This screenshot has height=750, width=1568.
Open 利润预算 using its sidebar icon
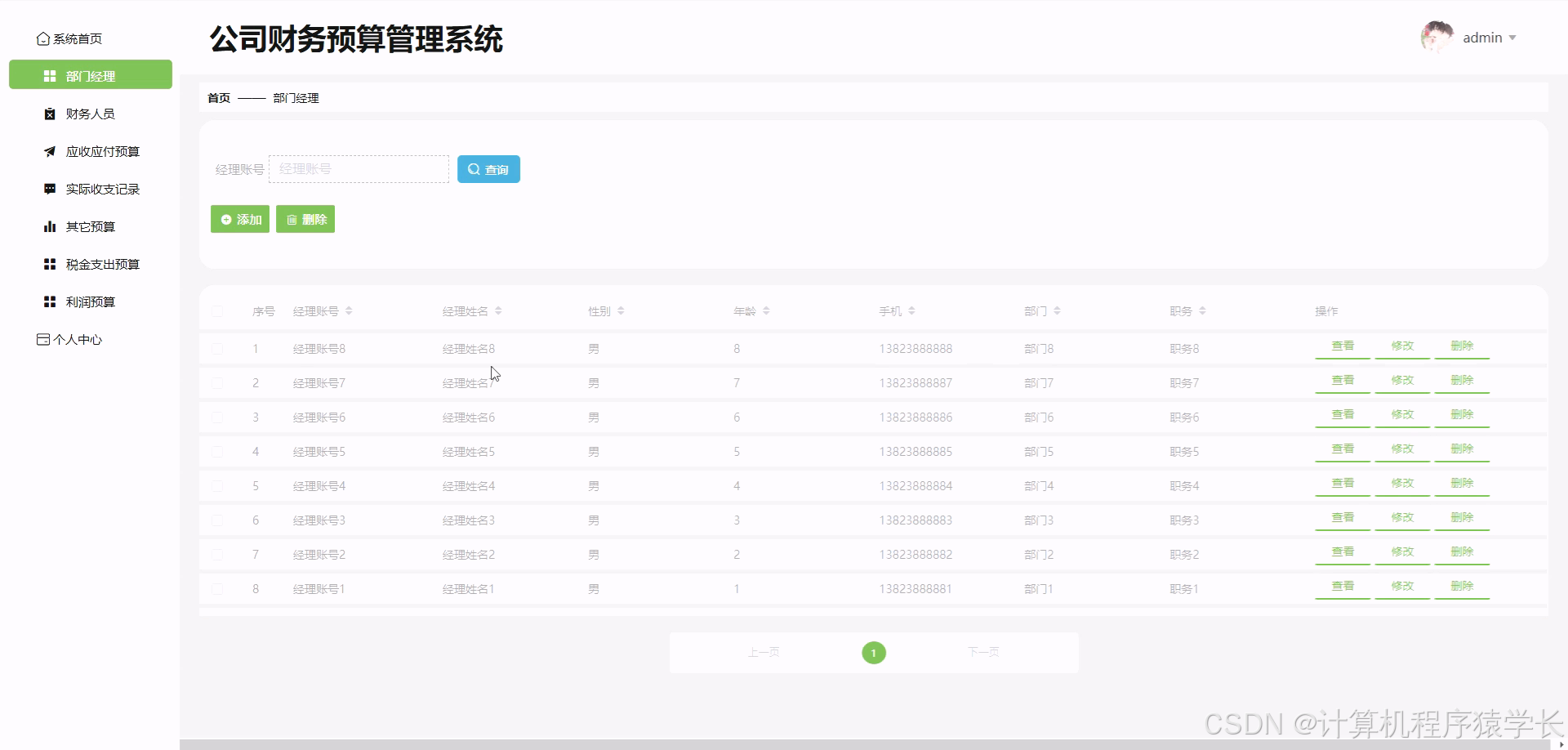[x=49, y=301]
